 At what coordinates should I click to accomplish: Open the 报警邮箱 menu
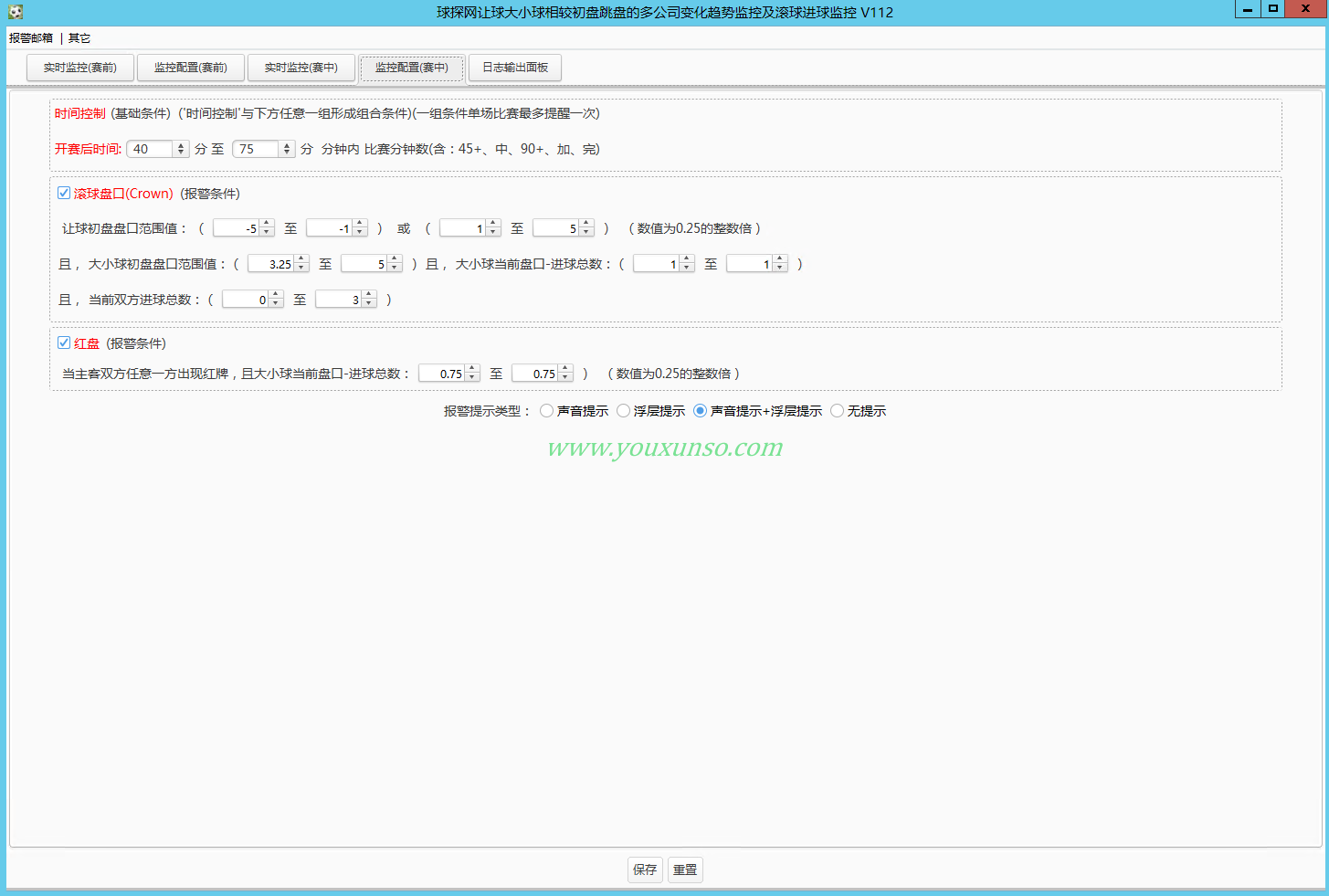click(31, 38)
